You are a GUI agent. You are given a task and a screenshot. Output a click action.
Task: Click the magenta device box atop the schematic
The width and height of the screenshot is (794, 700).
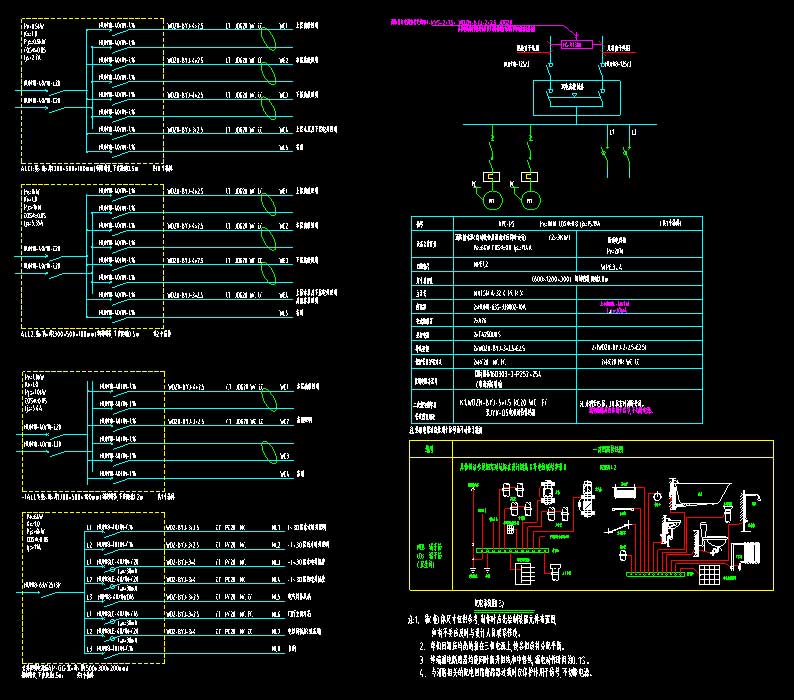[577, 45]
